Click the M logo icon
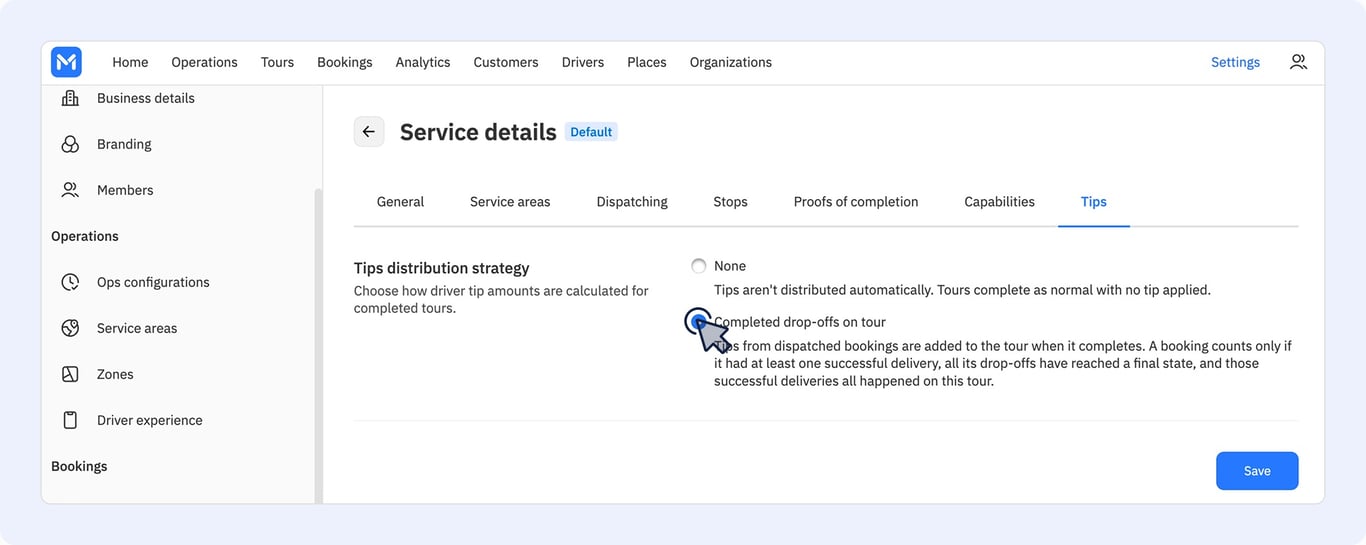Screen dimensions: 1366x545 coord(66,62)
